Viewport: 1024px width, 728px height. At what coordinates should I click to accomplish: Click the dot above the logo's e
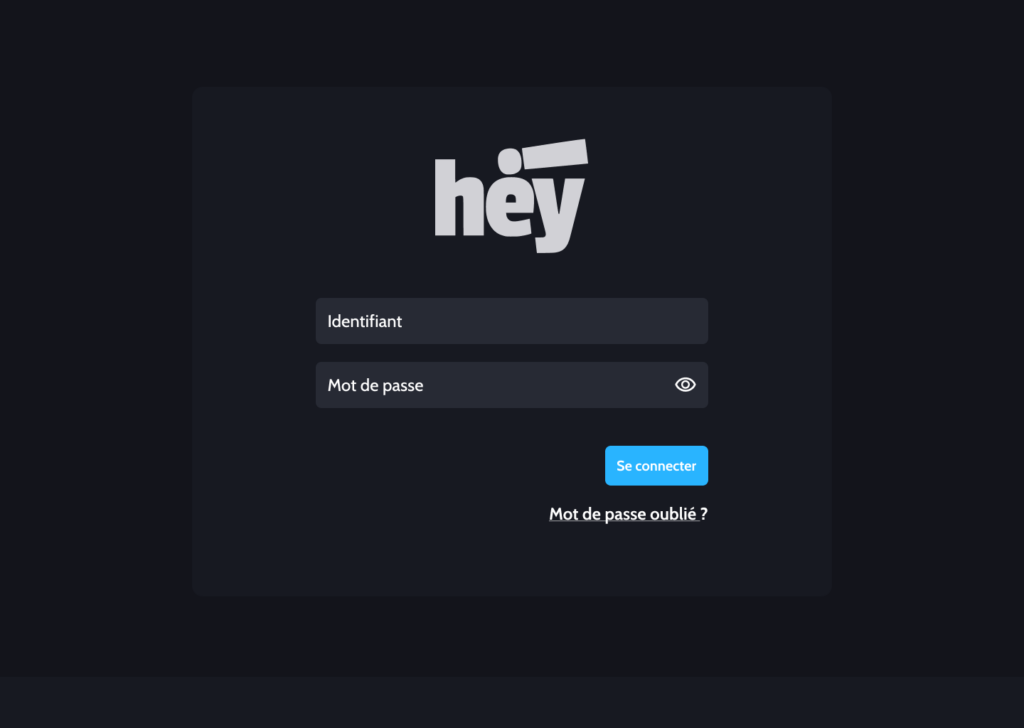510,160
